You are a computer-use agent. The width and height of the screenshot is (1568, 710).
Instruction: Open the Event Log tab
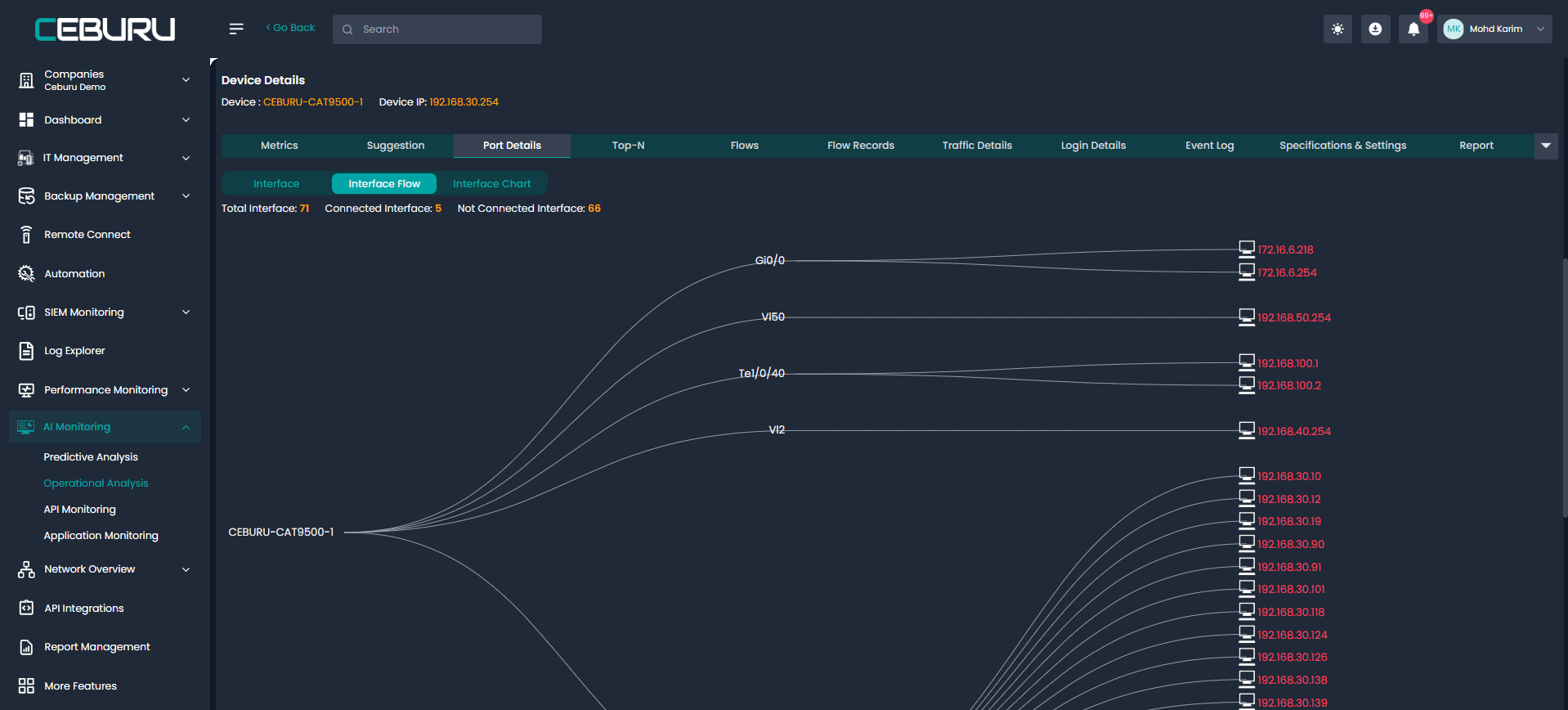(1210, 146)
